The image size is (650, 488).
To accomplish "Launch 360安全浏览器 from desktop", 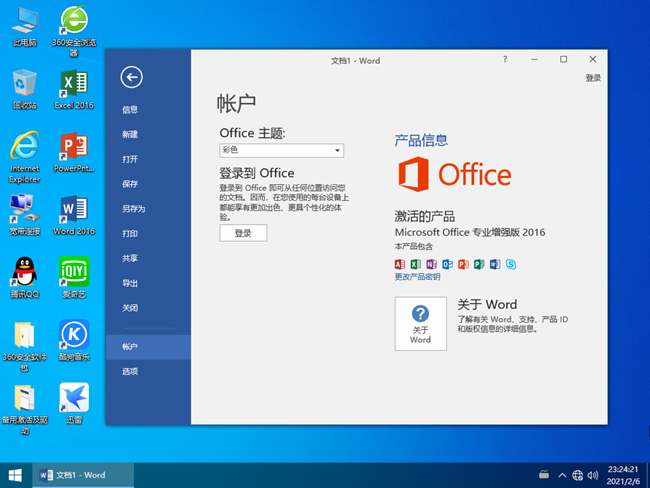I will click(74, 31).
